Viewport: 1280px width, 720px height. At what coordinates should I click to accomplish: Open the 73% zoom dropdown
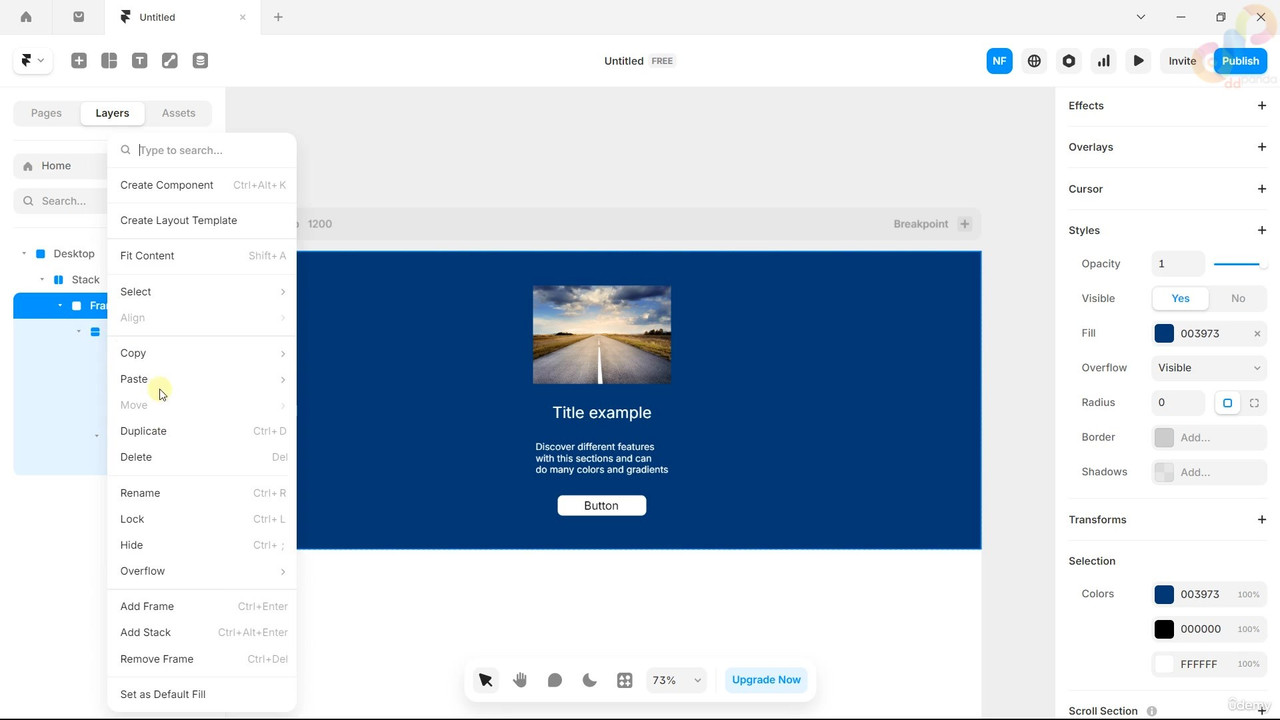coord(678,680)
